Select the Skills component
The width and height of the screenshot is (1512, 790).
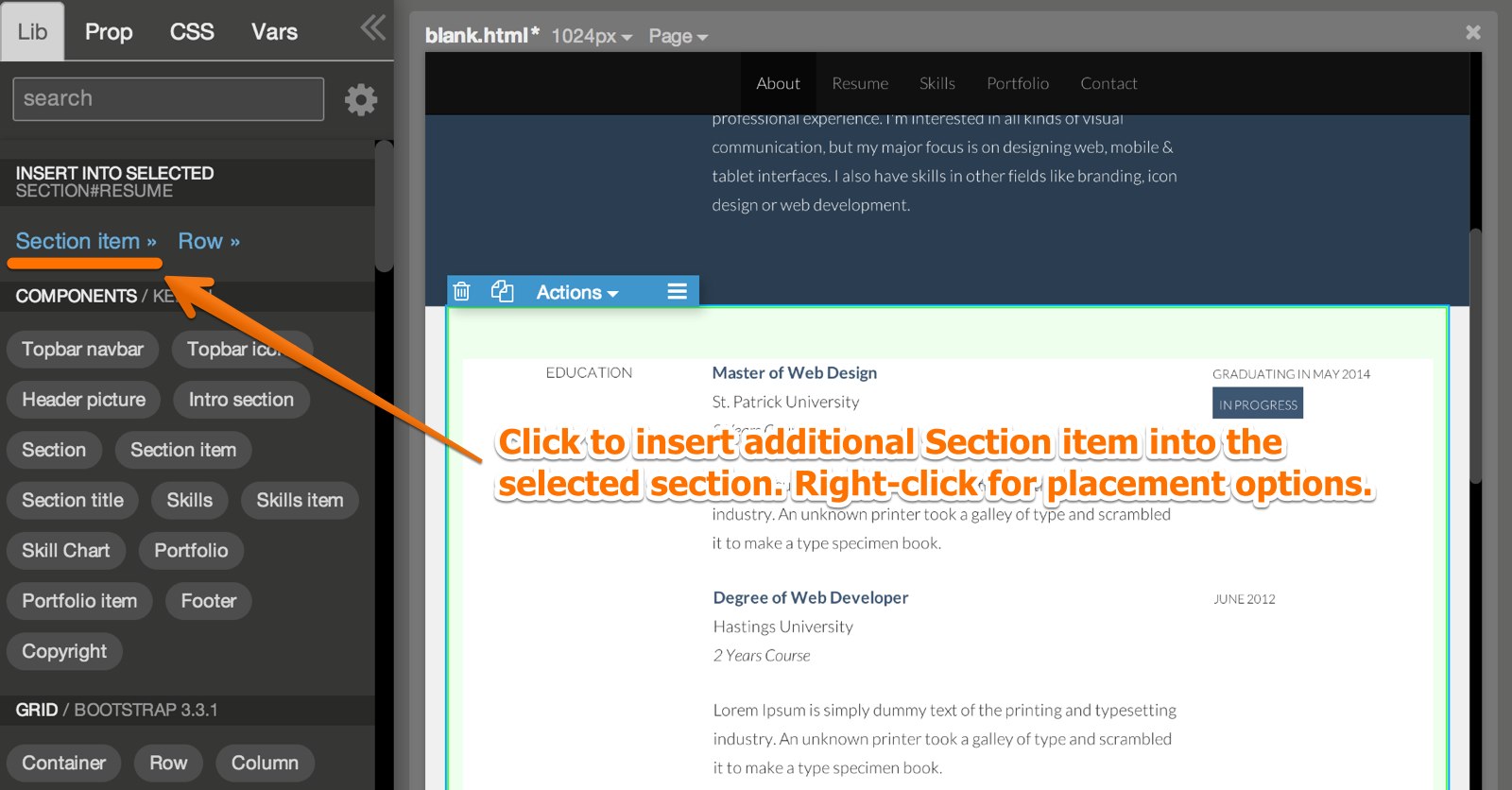point(189,500)
